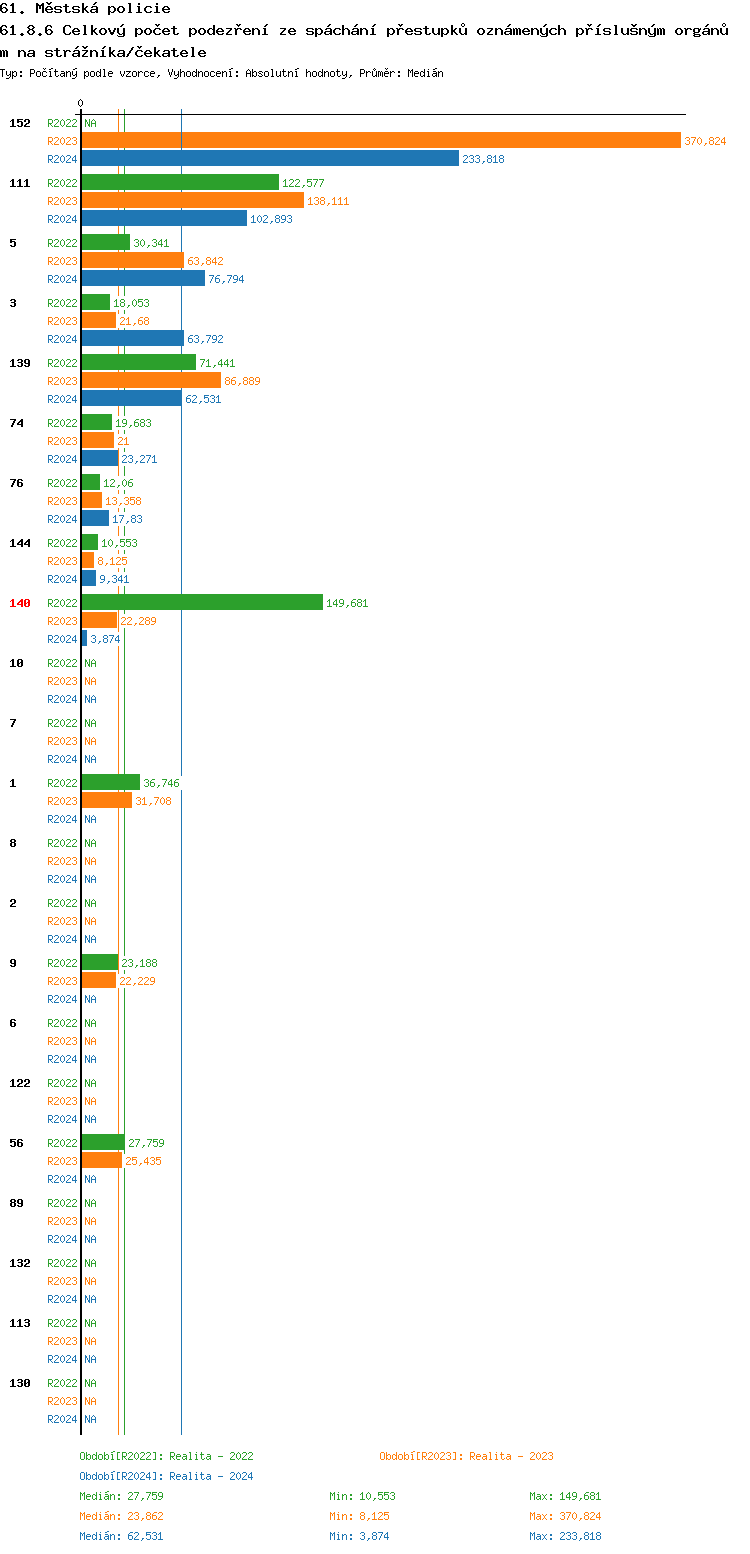Click legend entry Období[R2023]: Realita – 2023

(x=466, y=1456)
